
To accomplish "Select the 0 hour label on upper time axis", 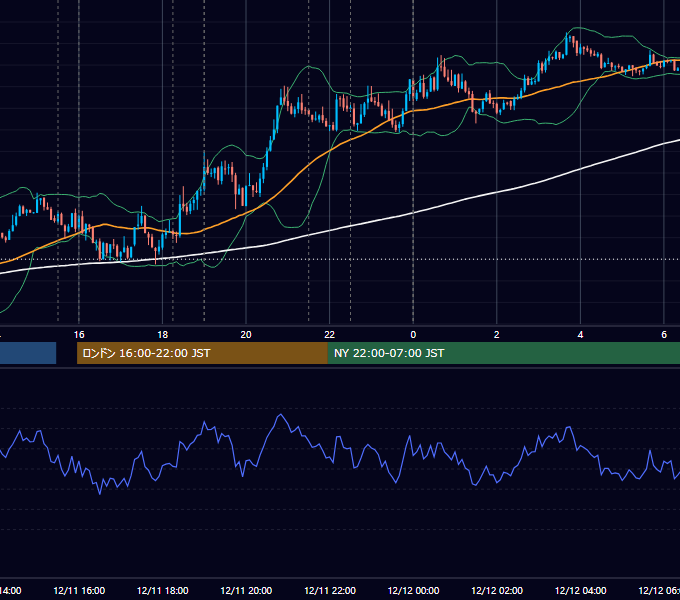I will pos(413,335).
